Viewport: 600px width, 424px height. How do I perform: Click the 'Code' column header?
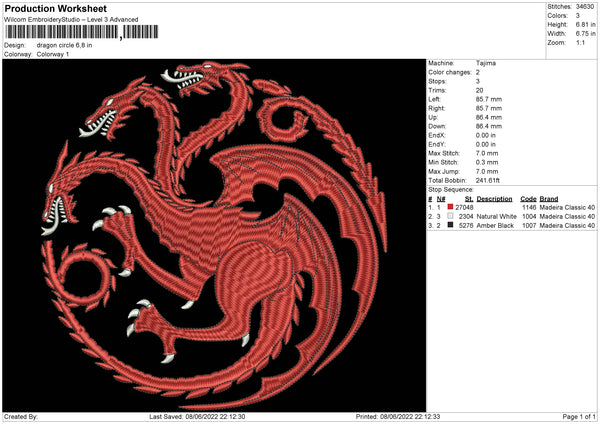click(528, 199)
